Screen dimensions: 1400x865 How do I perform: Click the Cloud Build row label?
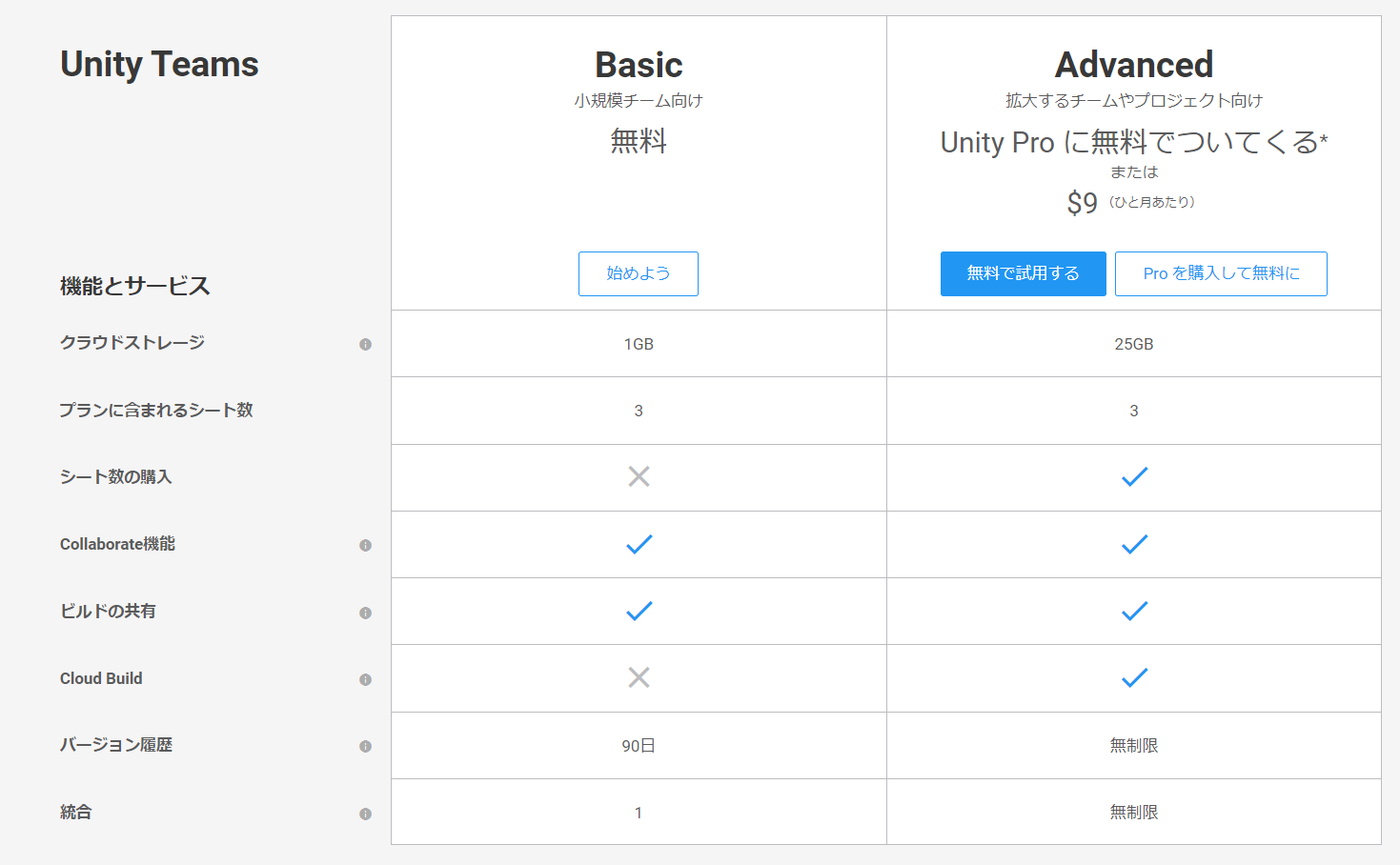(x=101, y=678)
